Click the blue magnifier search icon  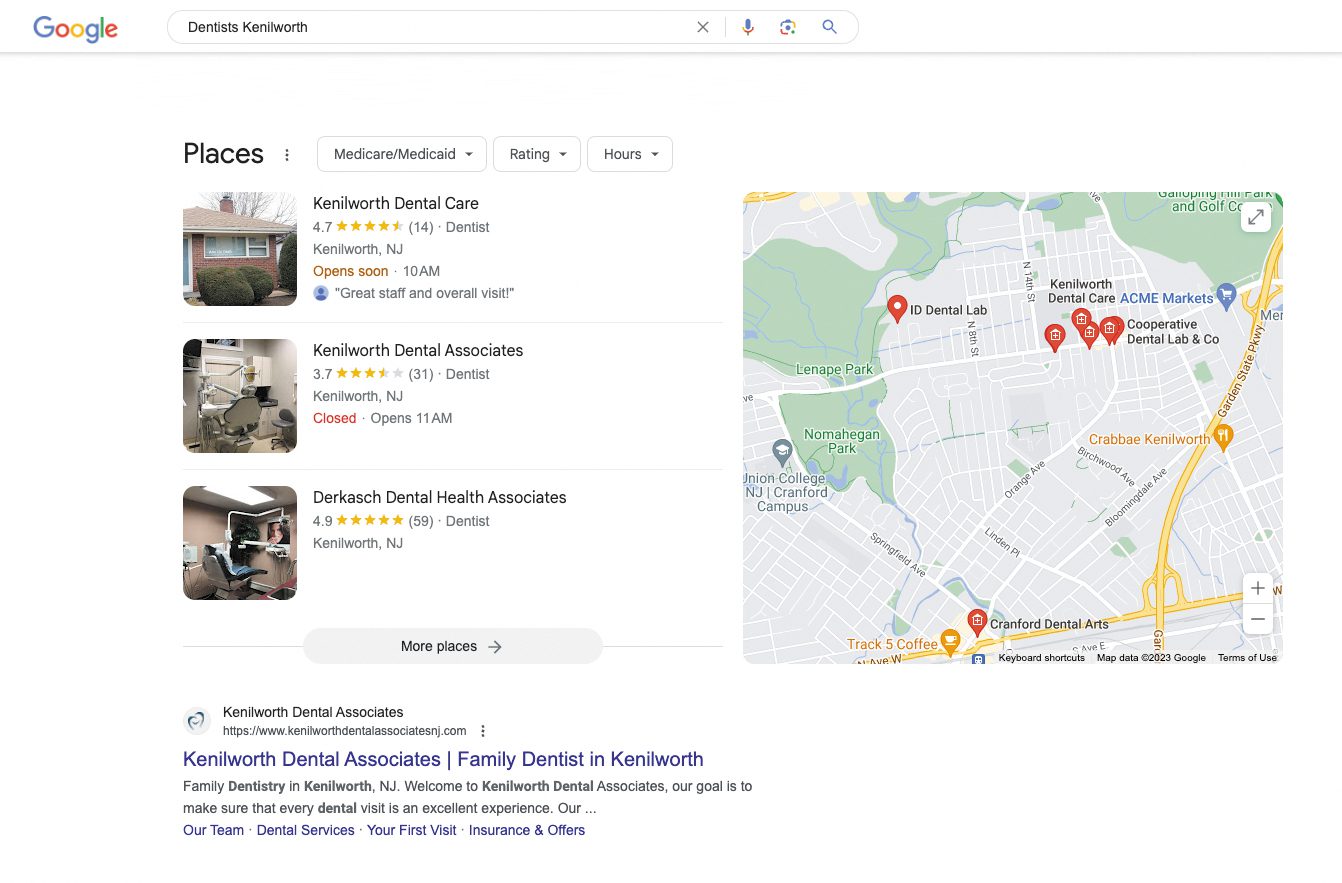coord(829,27)
